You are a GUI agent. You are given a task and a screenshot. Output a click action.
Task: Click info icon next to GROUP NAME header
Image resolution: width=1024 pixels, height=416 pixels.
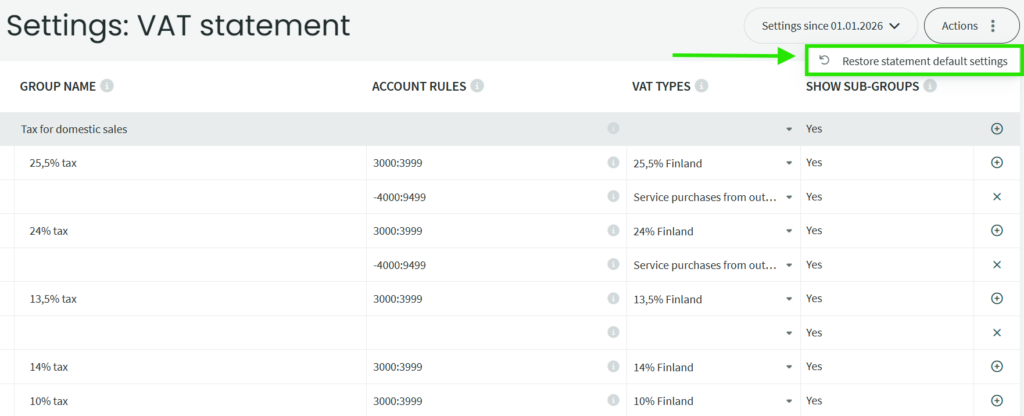107,86
